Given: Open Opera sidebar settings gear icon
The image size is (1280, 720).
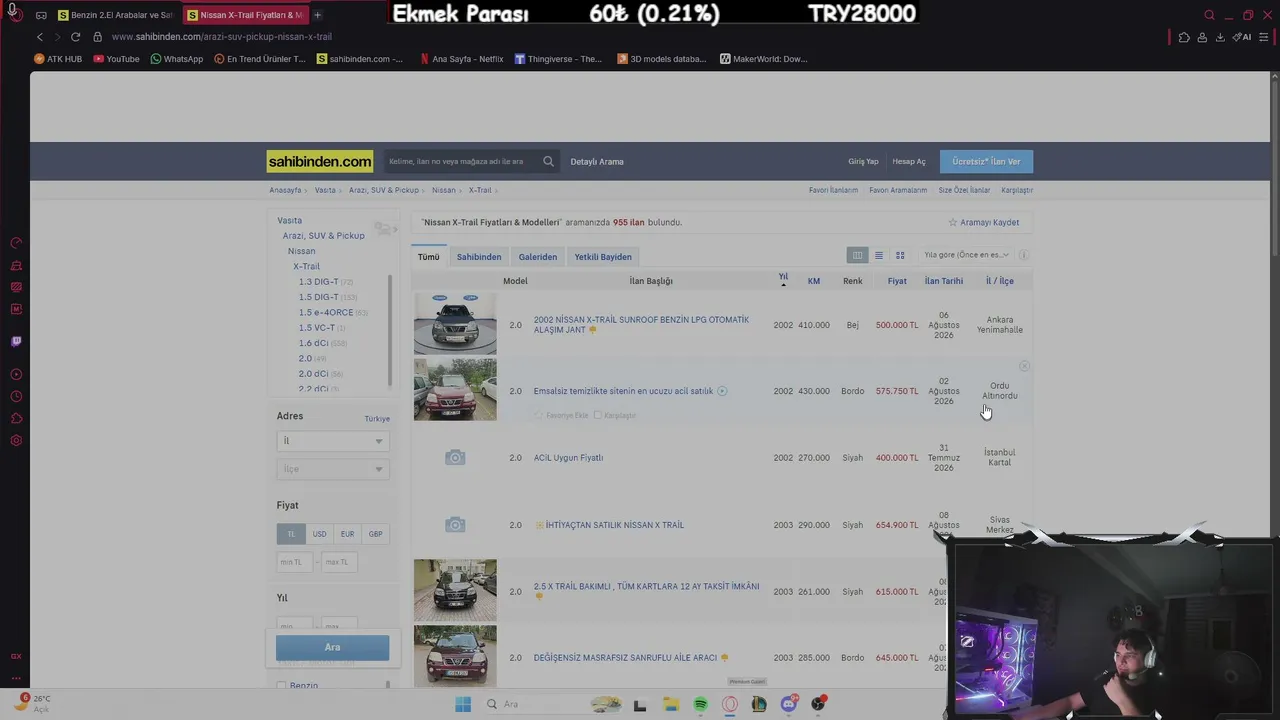Looking at the screenshot, I should point(16,440).
